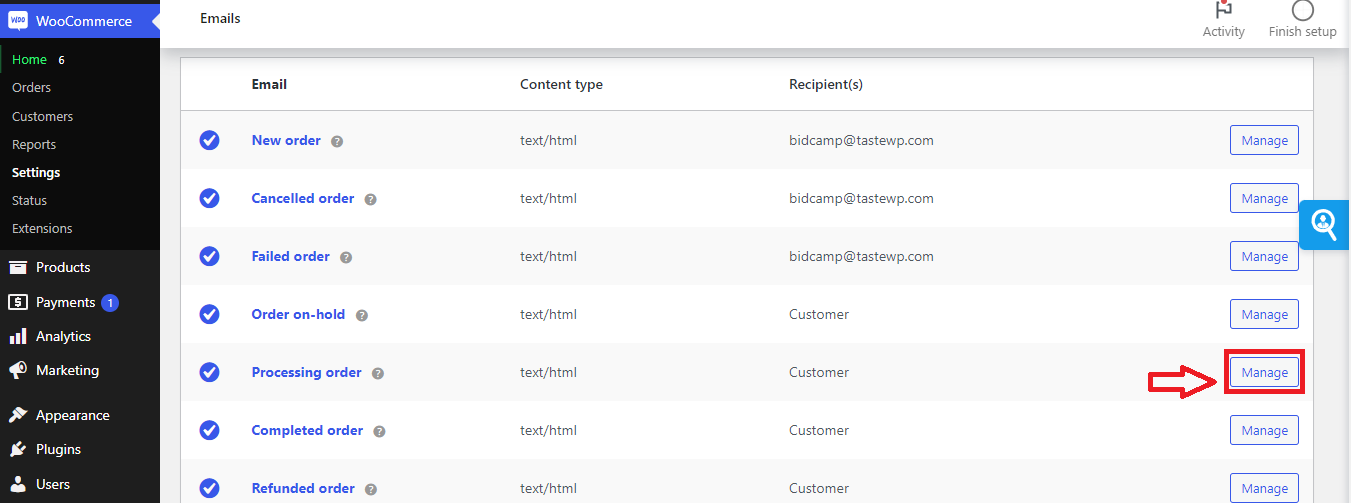The width and height of the screenshot is (1351, 503).
Task: Click the Products box icon
Action: point(18,267)
